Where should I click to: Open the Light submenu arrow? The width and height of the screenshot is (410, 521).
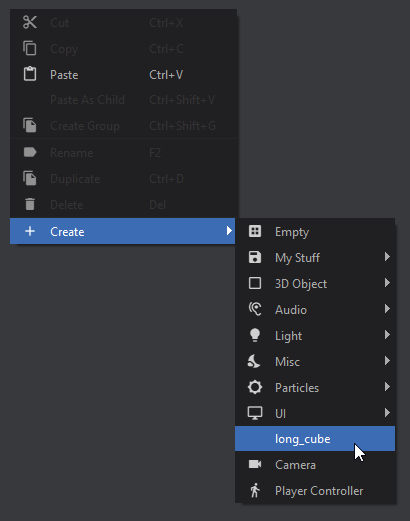(387, 335)
